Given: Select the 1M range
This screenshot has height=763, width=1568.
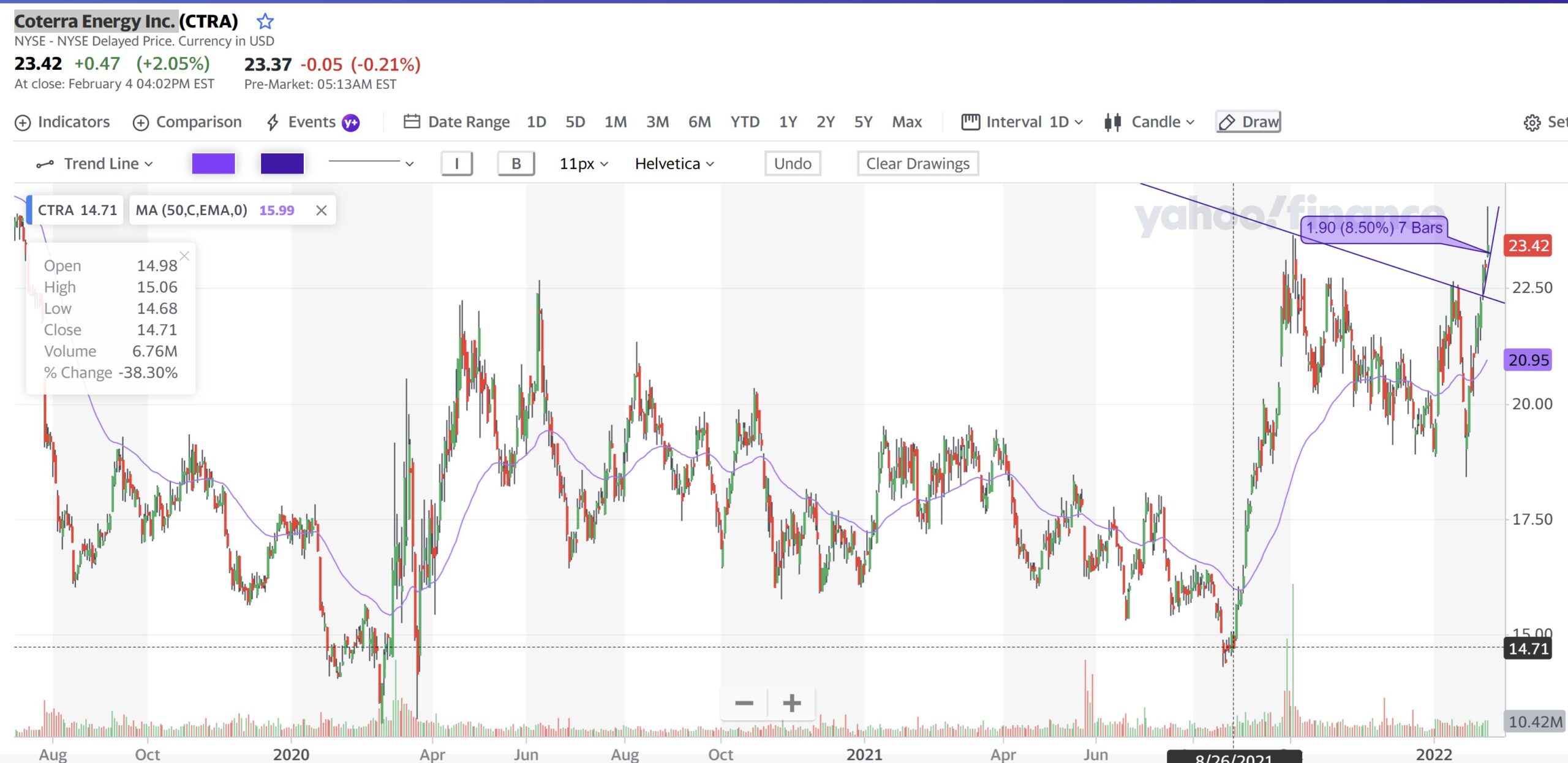Looking at the screenshot, I should click(x=615, y=122).
